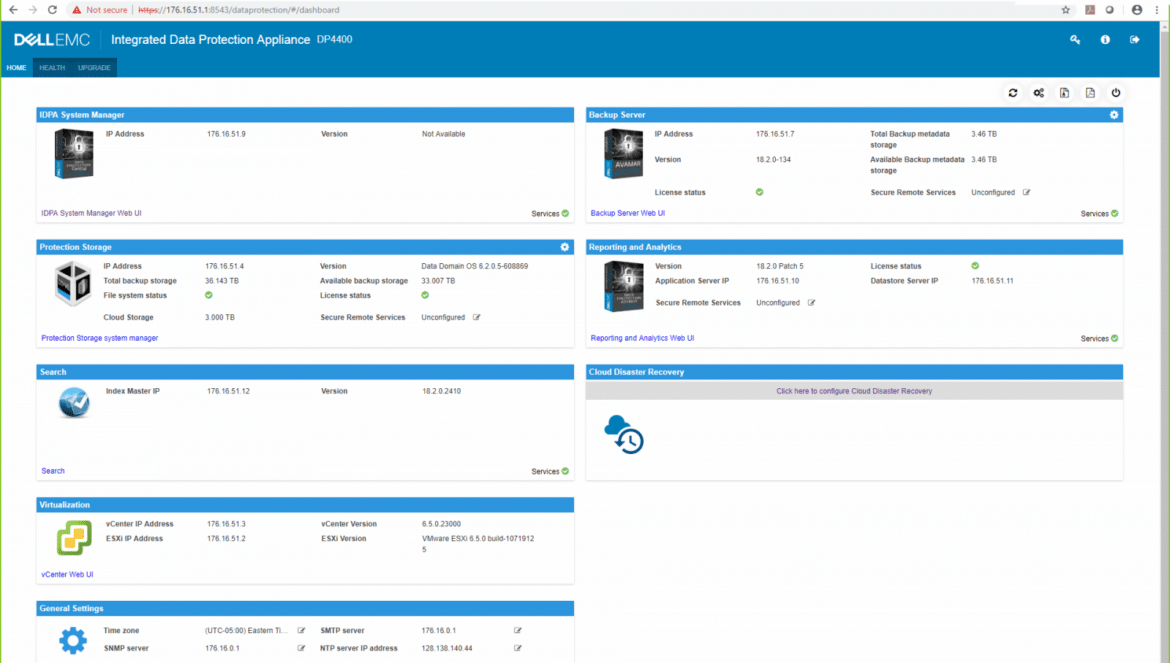Reload the page in the browser
This screenshot has height=663, width=1170.
click(52, 10)
